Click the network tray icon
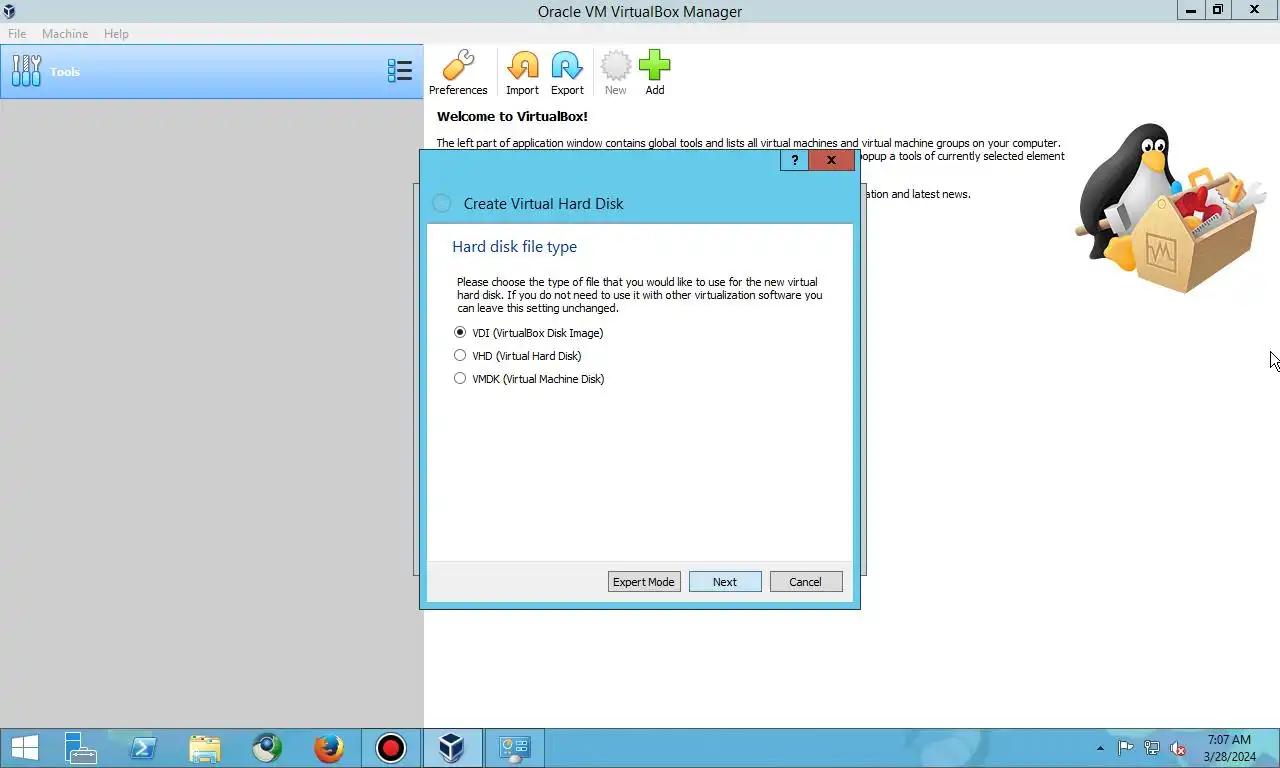Image resolution: width=1280 pixels, height=768 pixels. [x=1152, y=748]
